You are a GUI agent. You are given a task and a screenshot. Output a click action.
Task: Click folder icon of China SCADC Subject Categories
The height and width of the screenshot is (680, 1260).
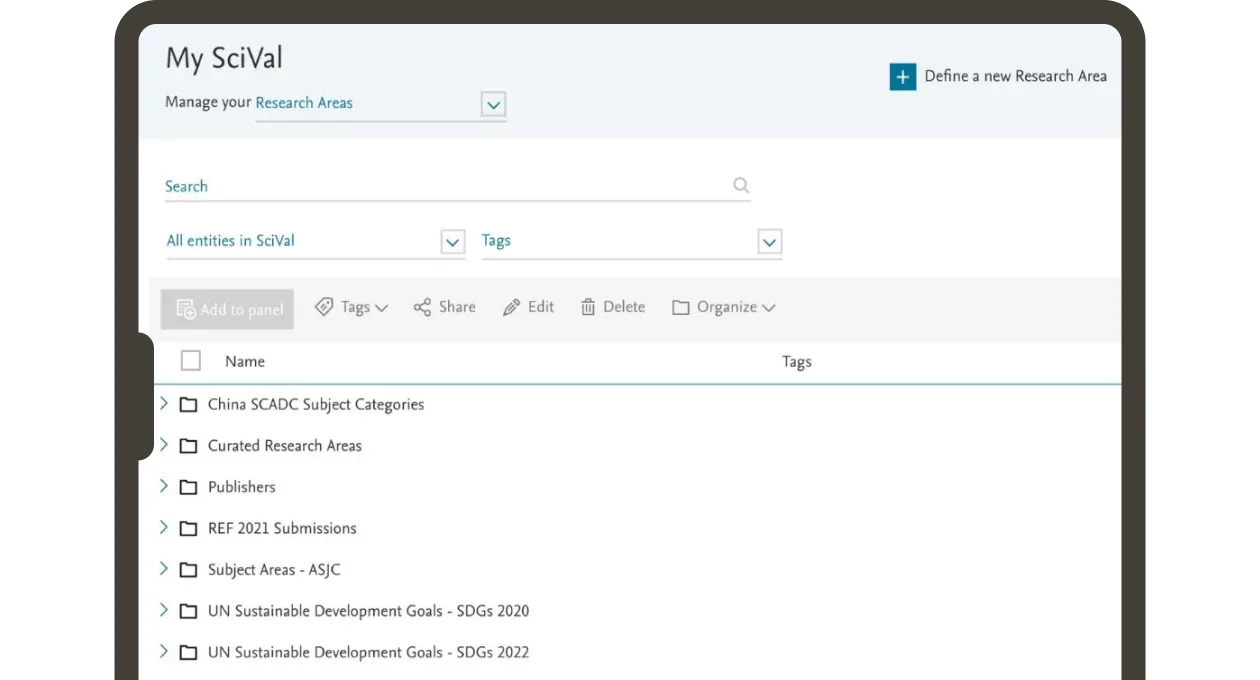click(188, 405)
